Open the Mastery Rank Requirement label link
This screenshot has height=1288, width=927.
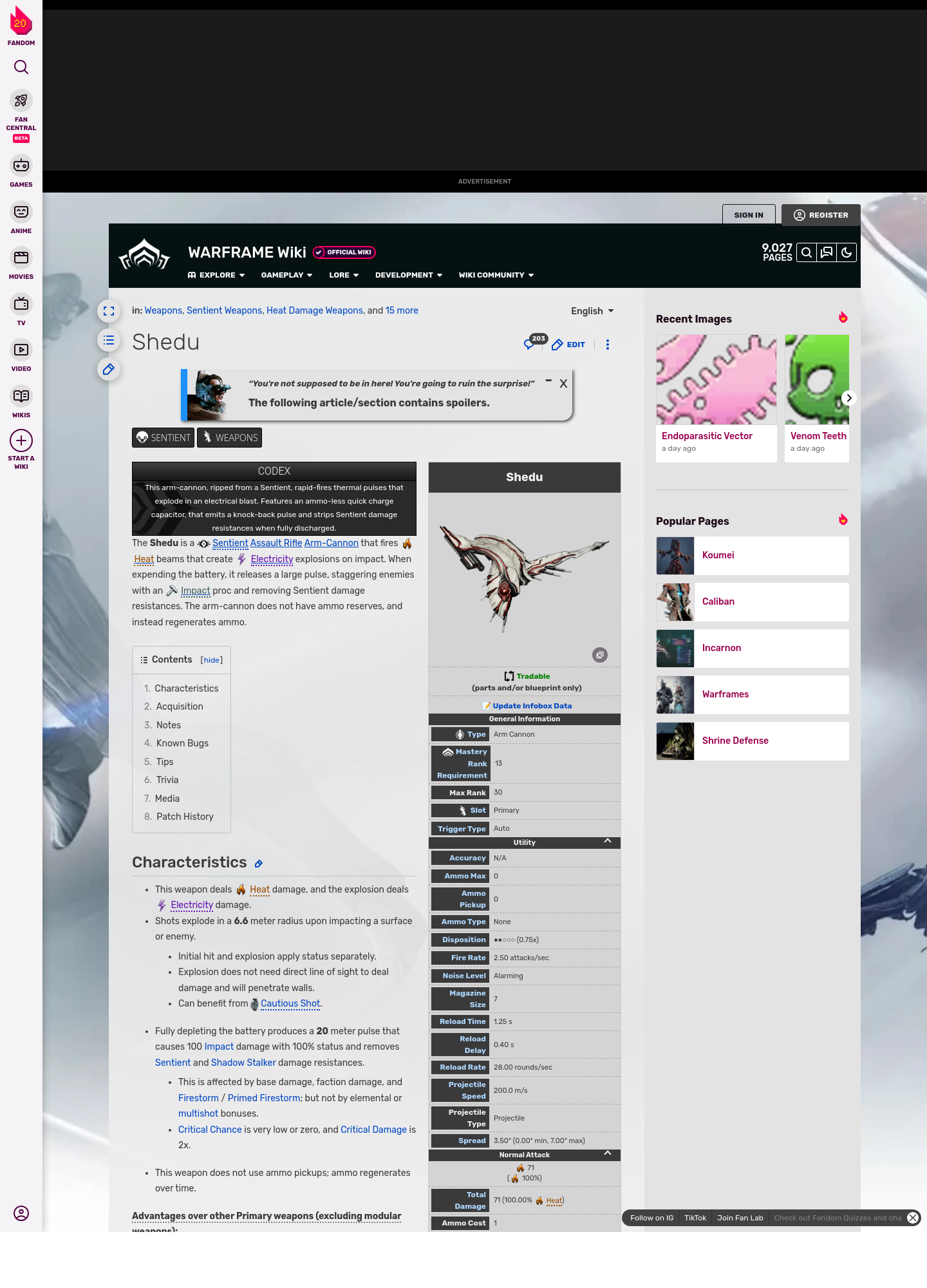point(462,763)
